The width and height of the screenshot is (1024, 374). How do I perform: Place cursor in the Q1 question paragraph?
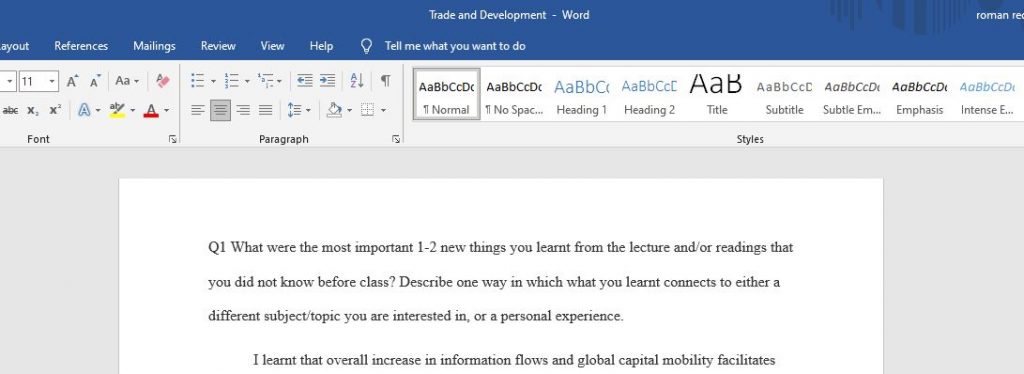tap(500, 282)
